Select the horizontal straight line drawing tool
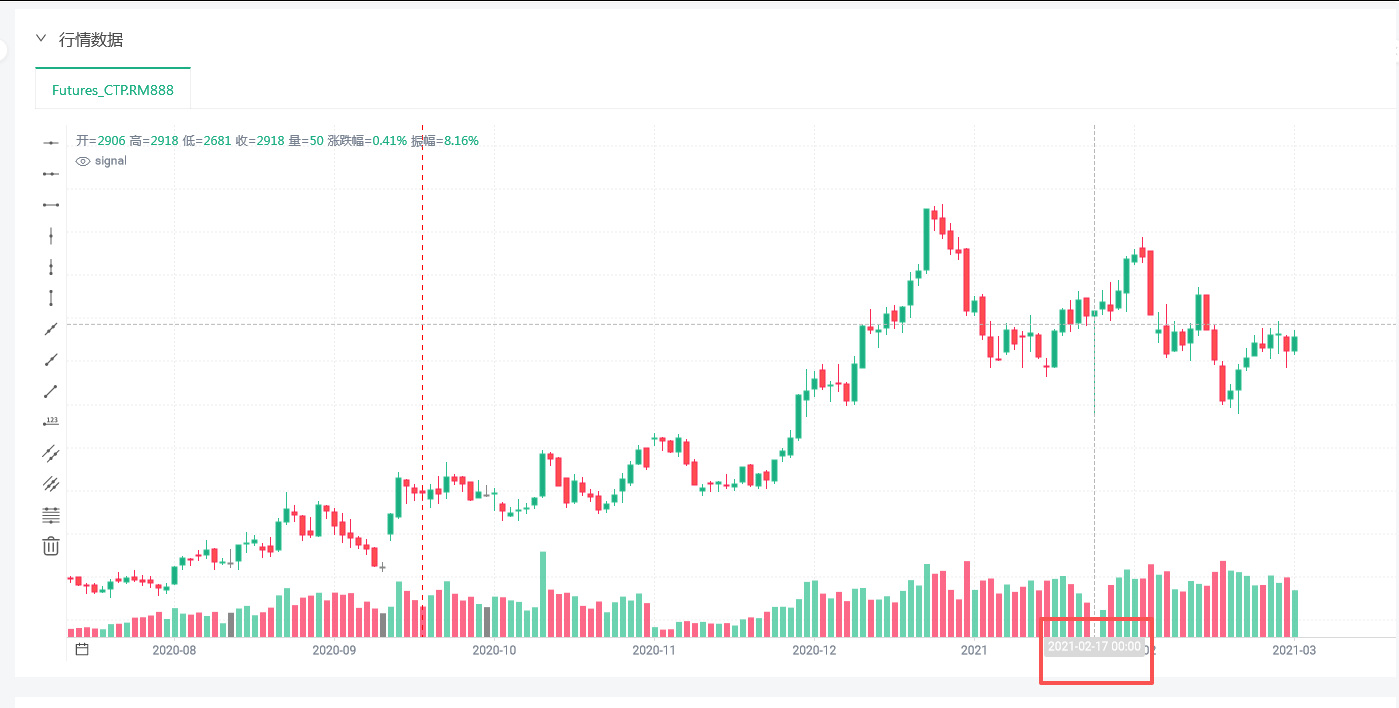Screen dimensions: 1399x708 (x=51, y=143)
